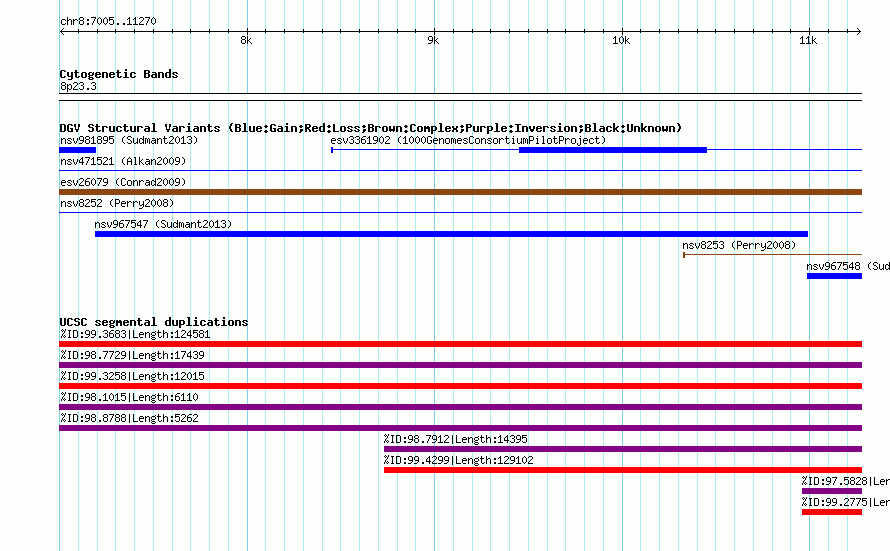Click the long blue nsv967547 gain bar
Screen dimensions: 890x551
tap(451, 234)
